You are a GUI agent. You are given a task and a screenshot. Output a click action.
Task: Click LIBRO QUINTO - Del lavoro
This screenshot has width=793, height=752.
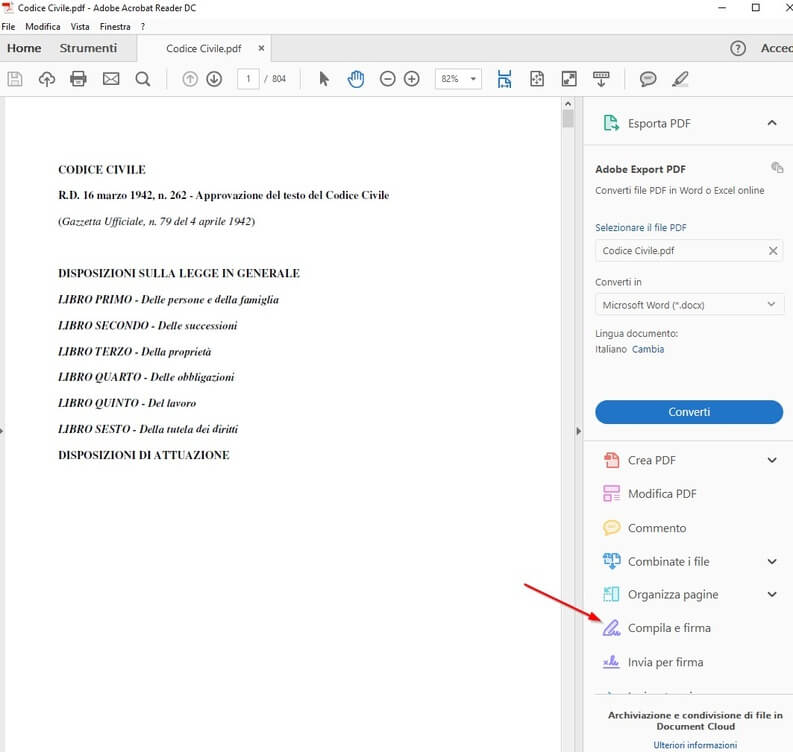pos(127,403)
